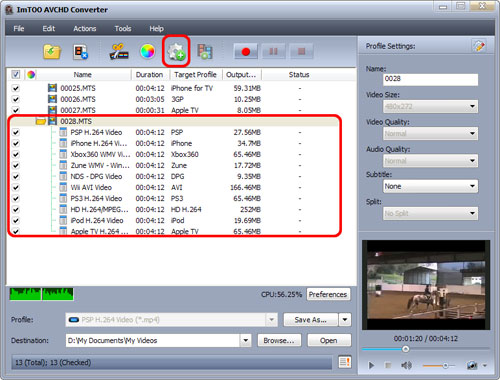This screenshot has height=380, width=500.
Task: Uncheck the NDS - DPG Video checkbox
Action: click(x=16, y=176)
